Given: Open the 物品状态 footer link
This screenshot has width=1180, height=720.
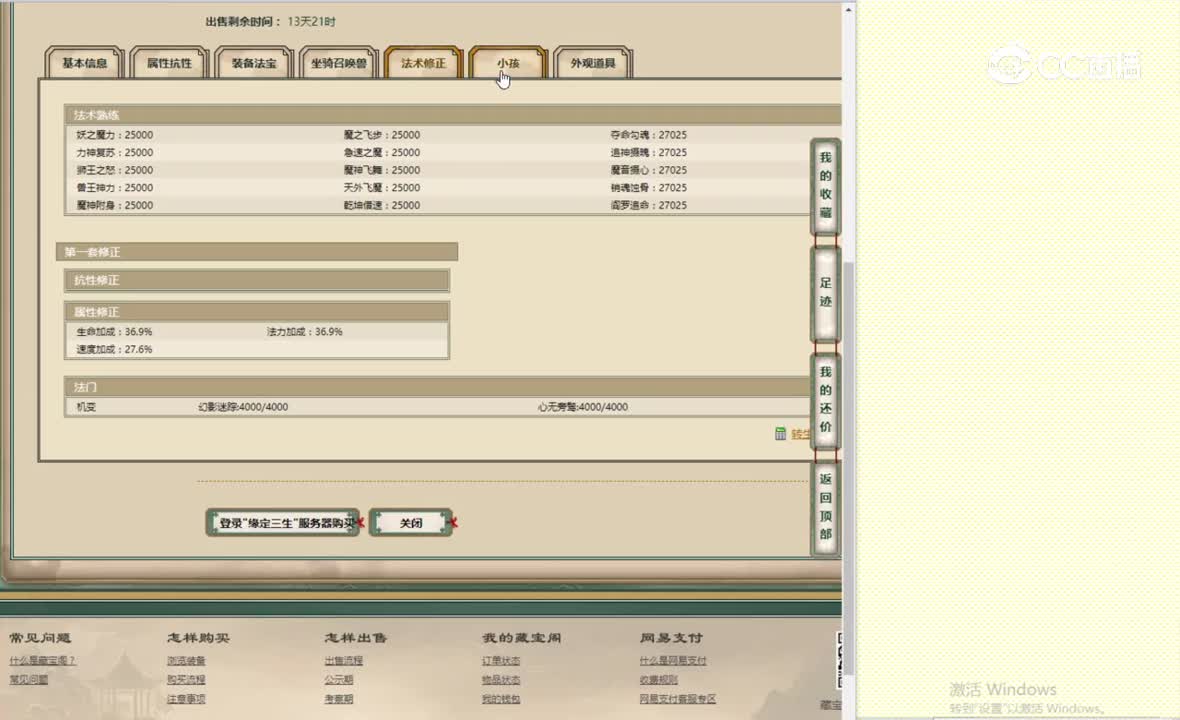Looking at the screenshot, I should click(x=501, y=679).
